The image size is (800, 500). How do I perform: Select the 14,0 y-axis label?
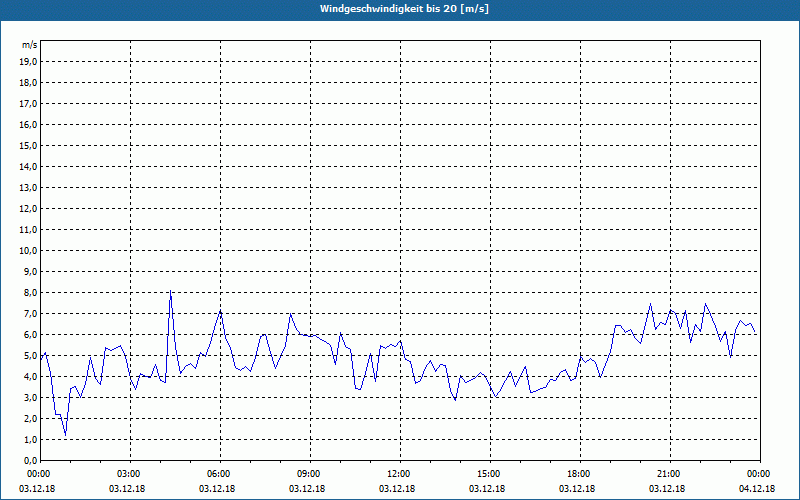click(x=27, y=166)
